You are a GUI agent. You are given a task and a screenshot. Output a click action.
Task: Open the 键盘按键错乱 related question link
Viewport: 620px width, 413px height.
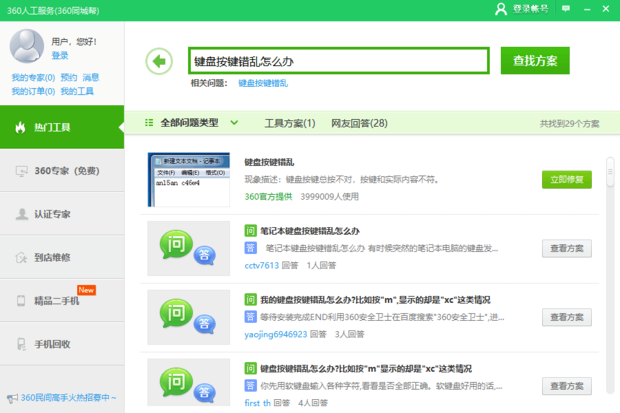click(x=263, y=83)
